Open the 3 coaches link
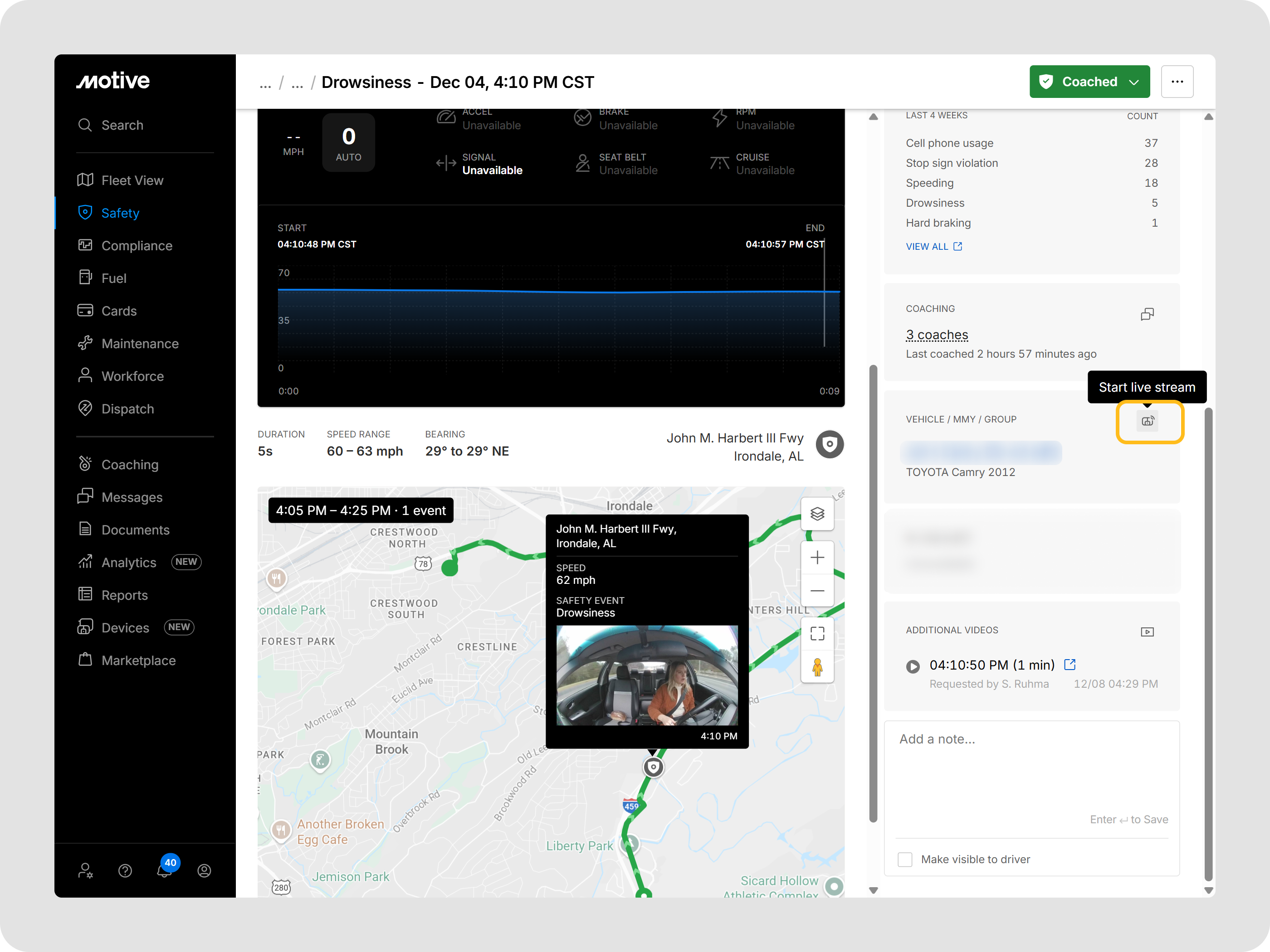 (x=937, y=335)
